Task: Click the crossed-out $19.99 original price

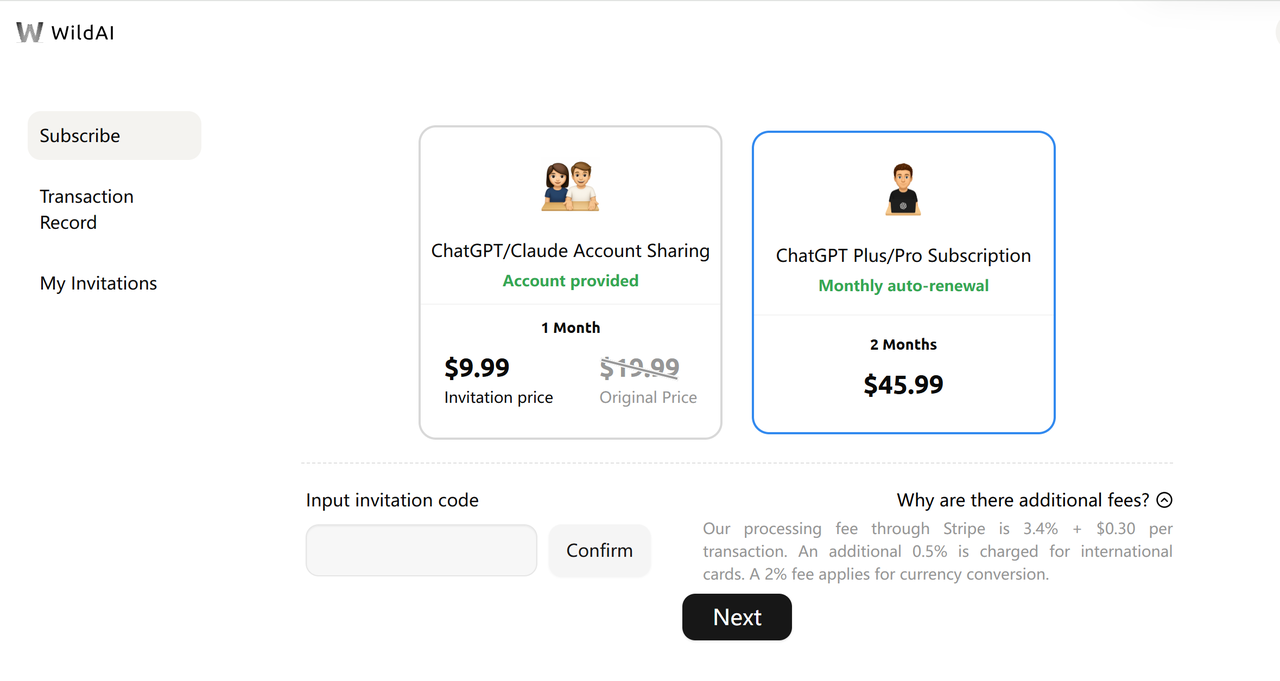Action: [639, 368]
